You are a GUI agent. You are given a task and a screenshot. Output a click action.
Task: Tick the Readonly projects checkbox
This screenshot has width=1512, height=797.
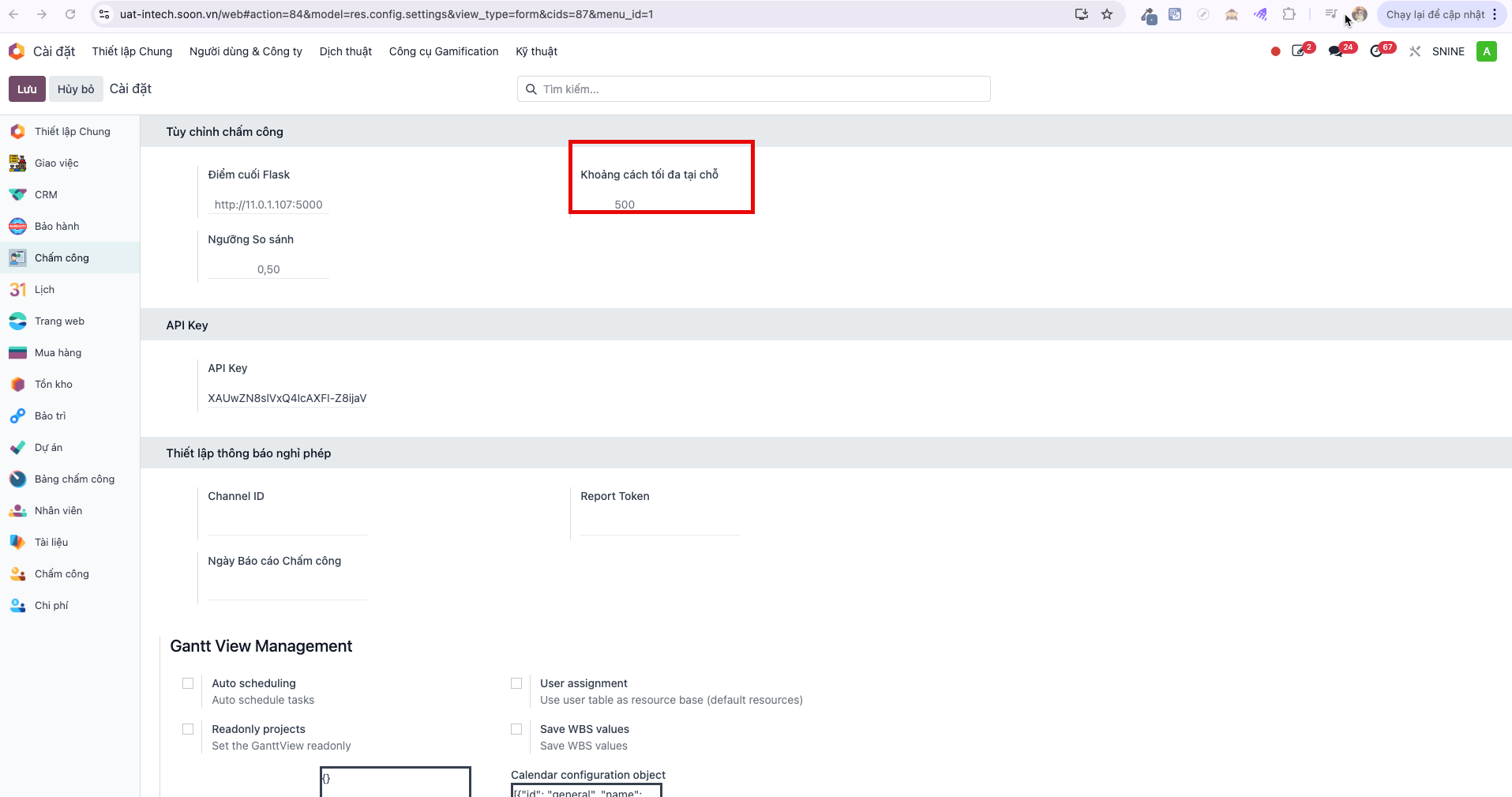point(188,729)
